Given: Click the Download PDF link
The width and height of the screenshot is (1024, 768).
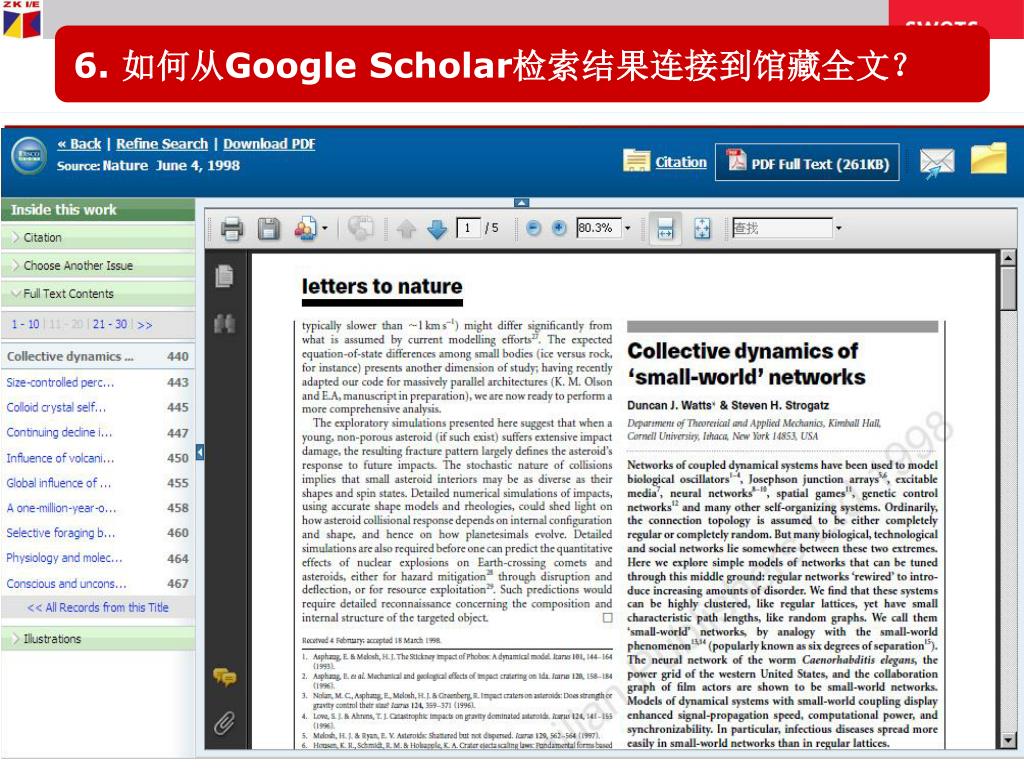Looking at the screenshot, I should pyautogui.click(x=269, y=144).
